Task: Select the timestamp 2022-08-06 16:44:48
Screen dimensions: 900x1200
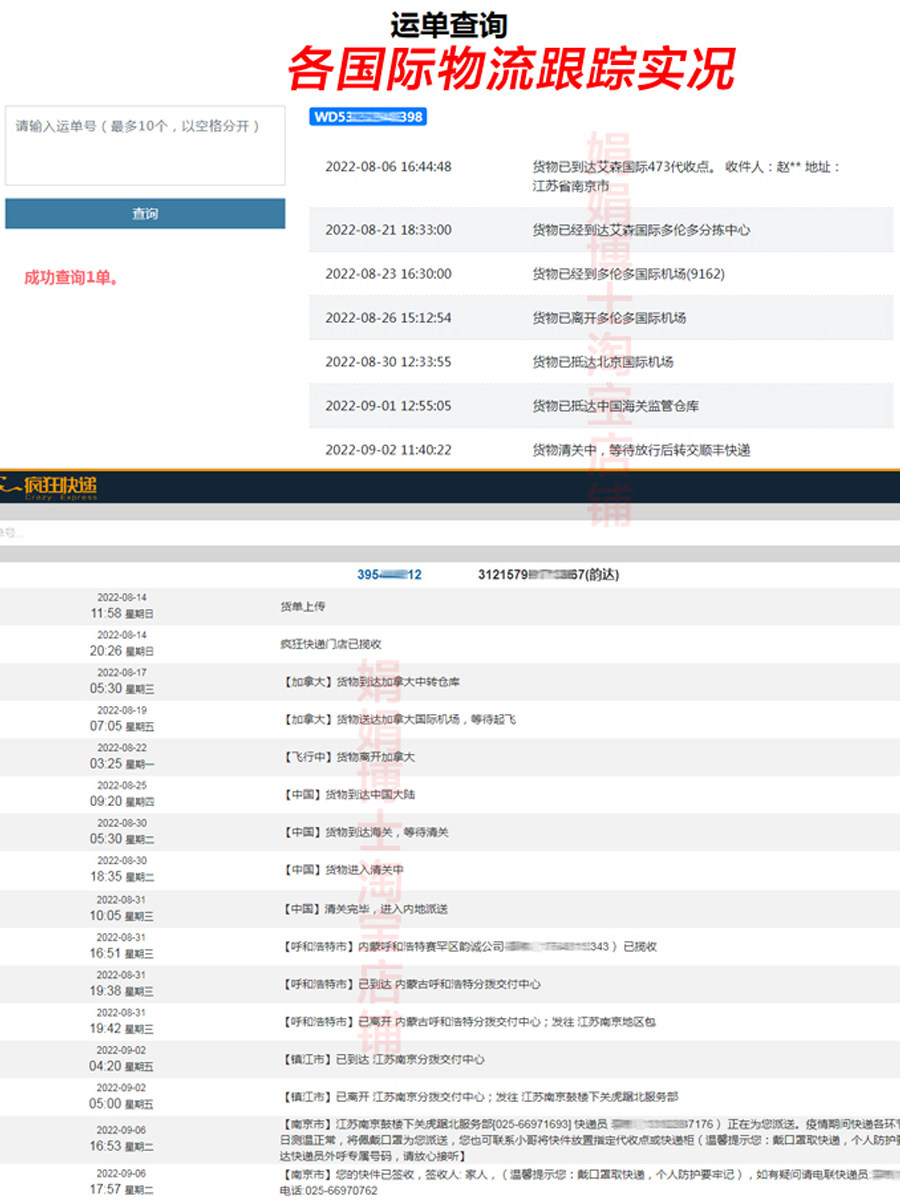Action: tap(388, 167)
